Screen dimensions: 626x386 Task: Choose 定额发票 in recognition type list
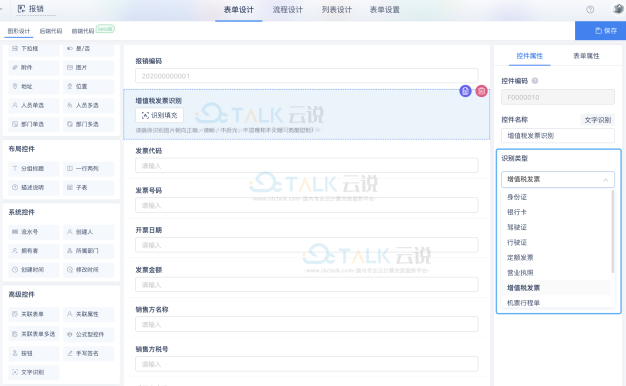520,258
